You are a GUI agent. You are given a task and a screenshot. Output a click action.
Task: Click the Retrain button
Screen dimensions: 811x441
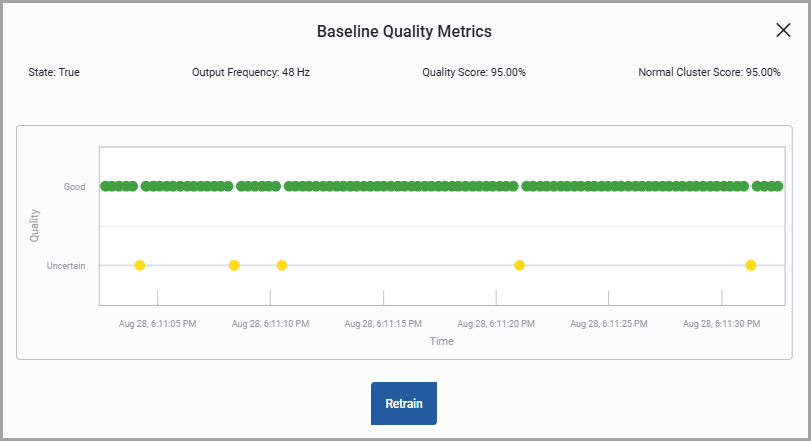(x=404, y=404)
